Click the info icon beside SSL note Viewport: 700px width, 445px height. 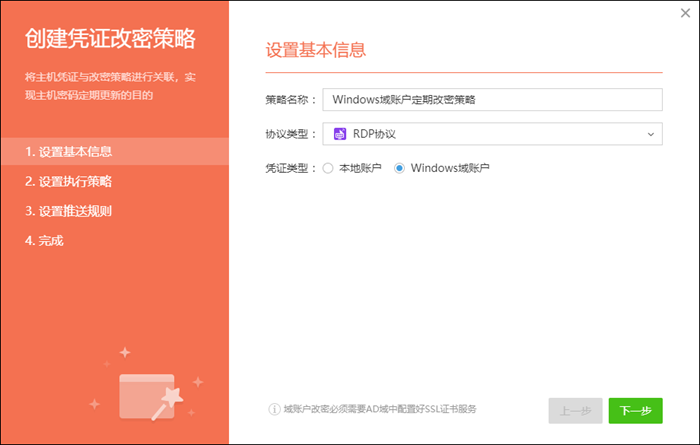(x=273, y=409)
